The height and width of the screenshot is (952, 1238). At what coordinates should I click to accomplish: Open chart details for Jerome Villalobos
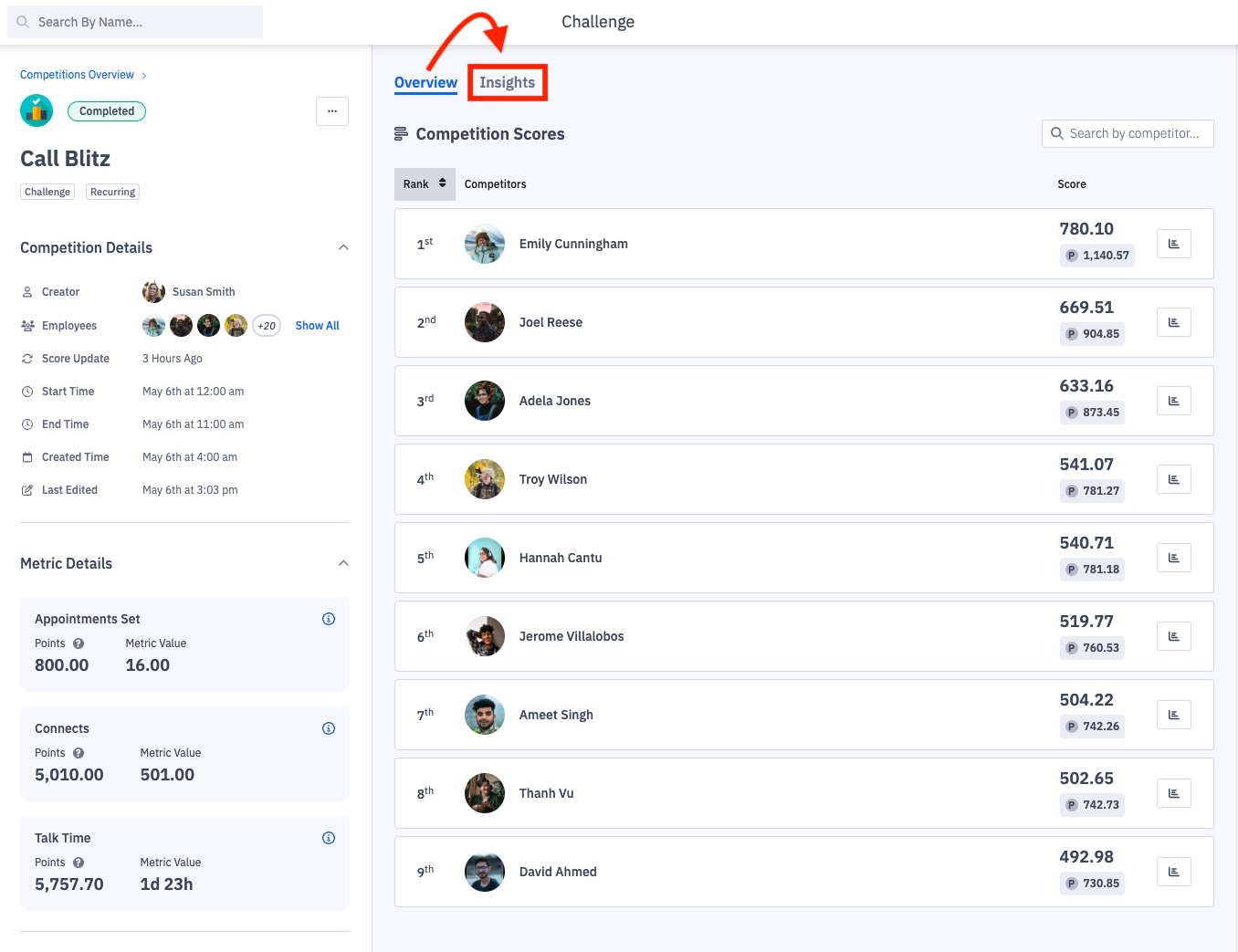pyautogui.click(x=1173, y=636)
